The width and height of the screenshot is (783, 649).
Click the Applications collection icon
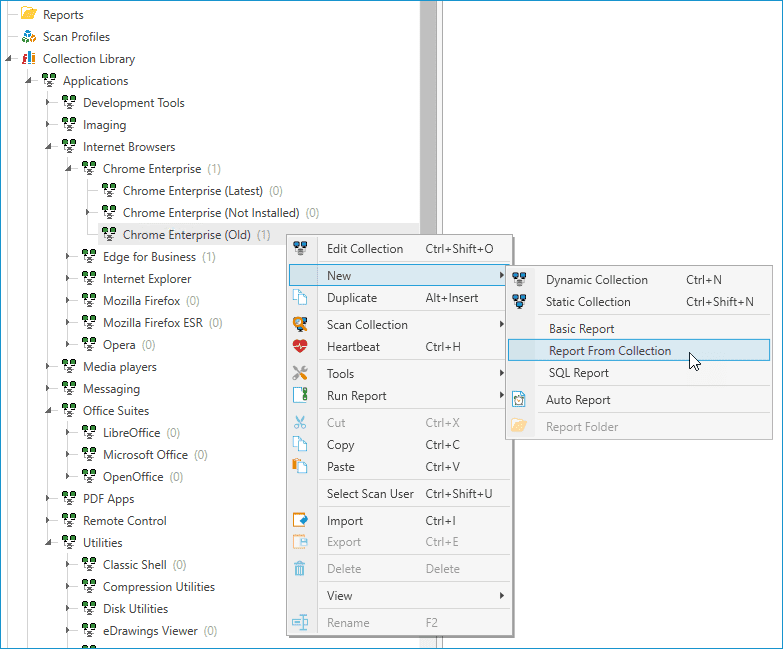pyautogui.click(x=49, y=80)
